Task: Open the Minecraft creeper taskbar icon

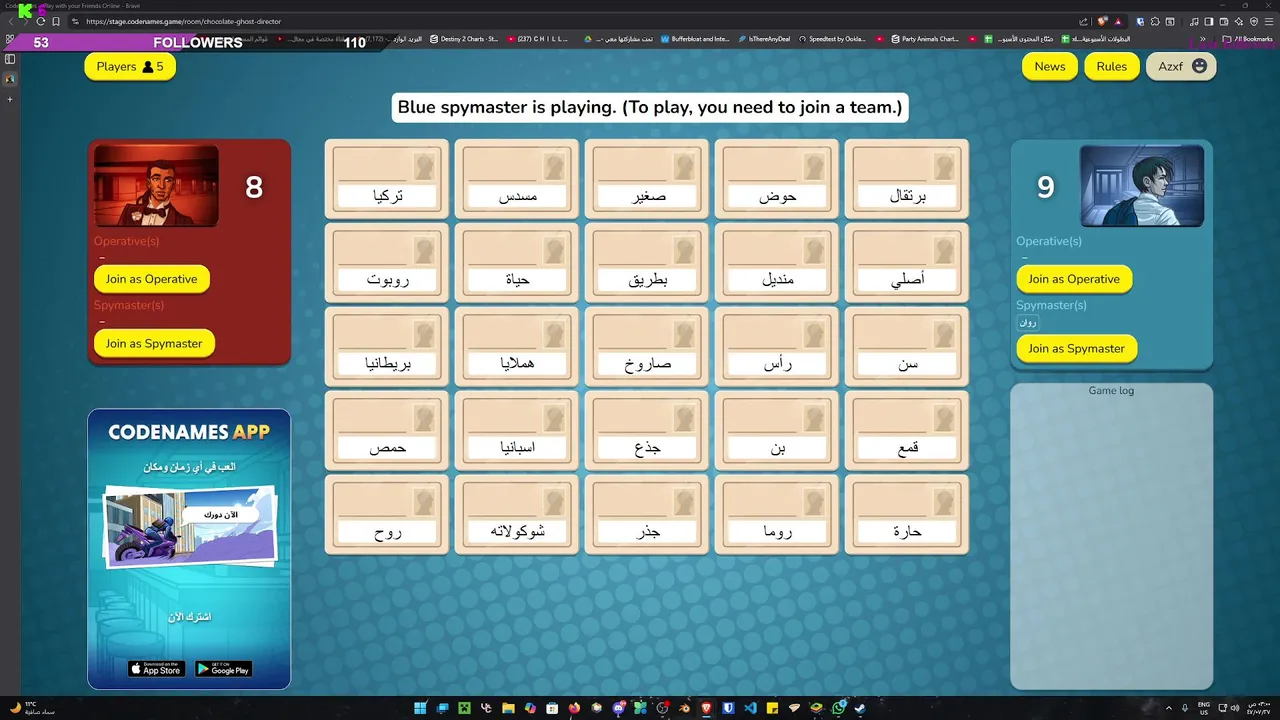Action: click(x=464, y=708)
